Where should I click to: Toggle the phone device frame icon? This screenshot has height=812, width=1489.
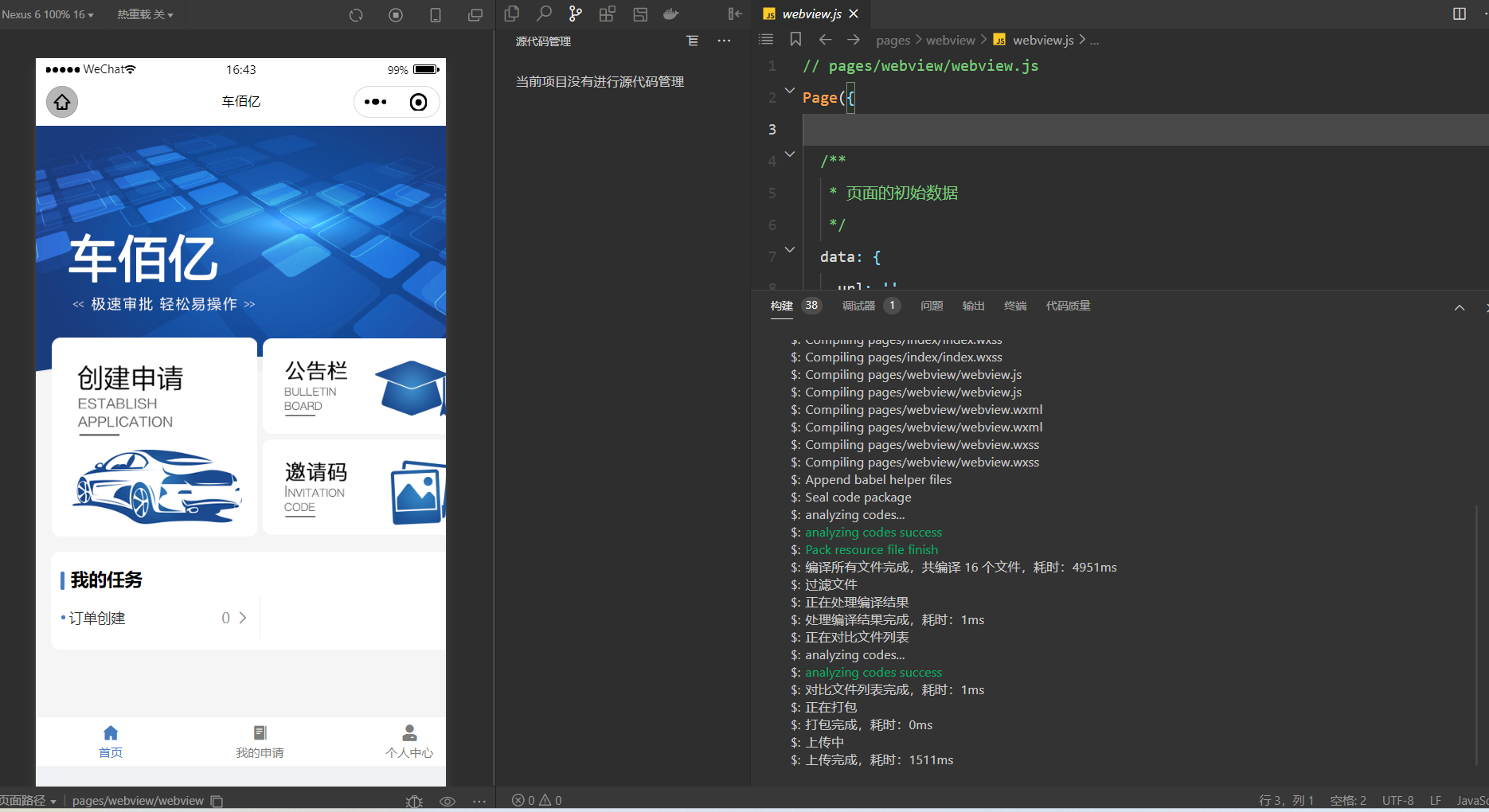[x=436, y=15]
